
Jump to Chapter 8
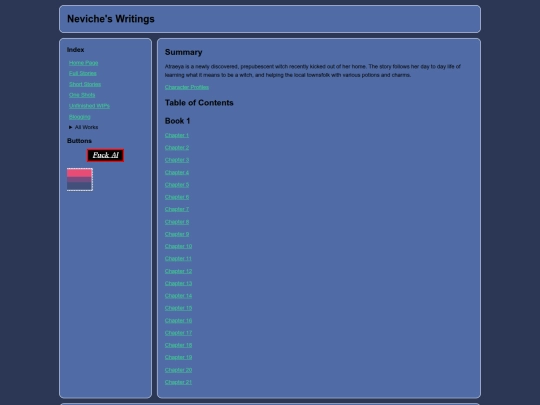(177, 222)
